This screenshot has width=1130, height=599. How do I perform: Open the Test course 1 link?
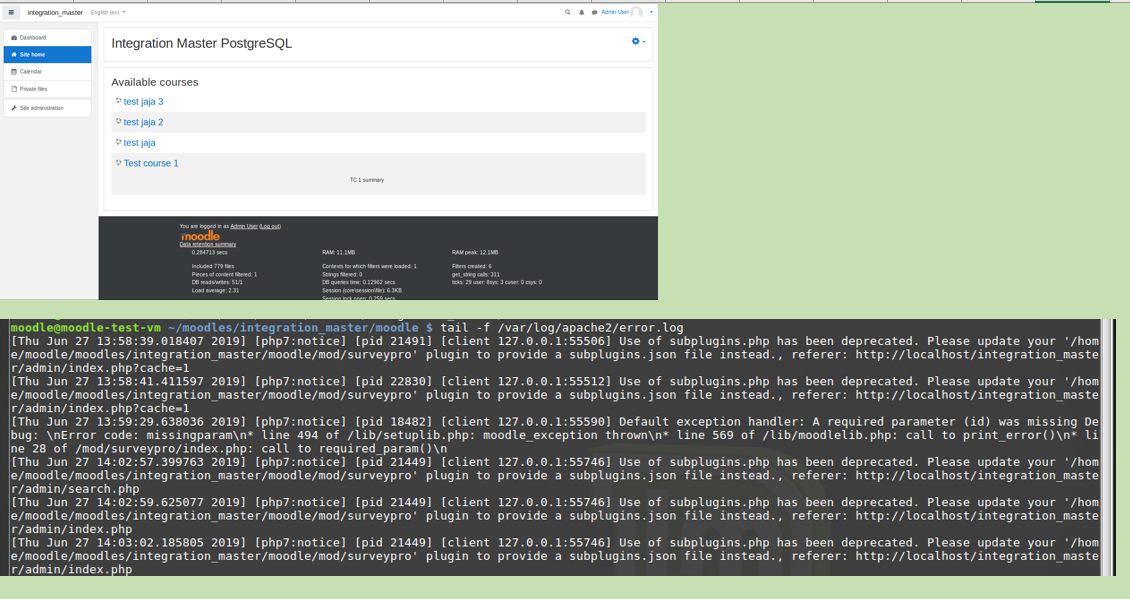[x=151, y=163]
